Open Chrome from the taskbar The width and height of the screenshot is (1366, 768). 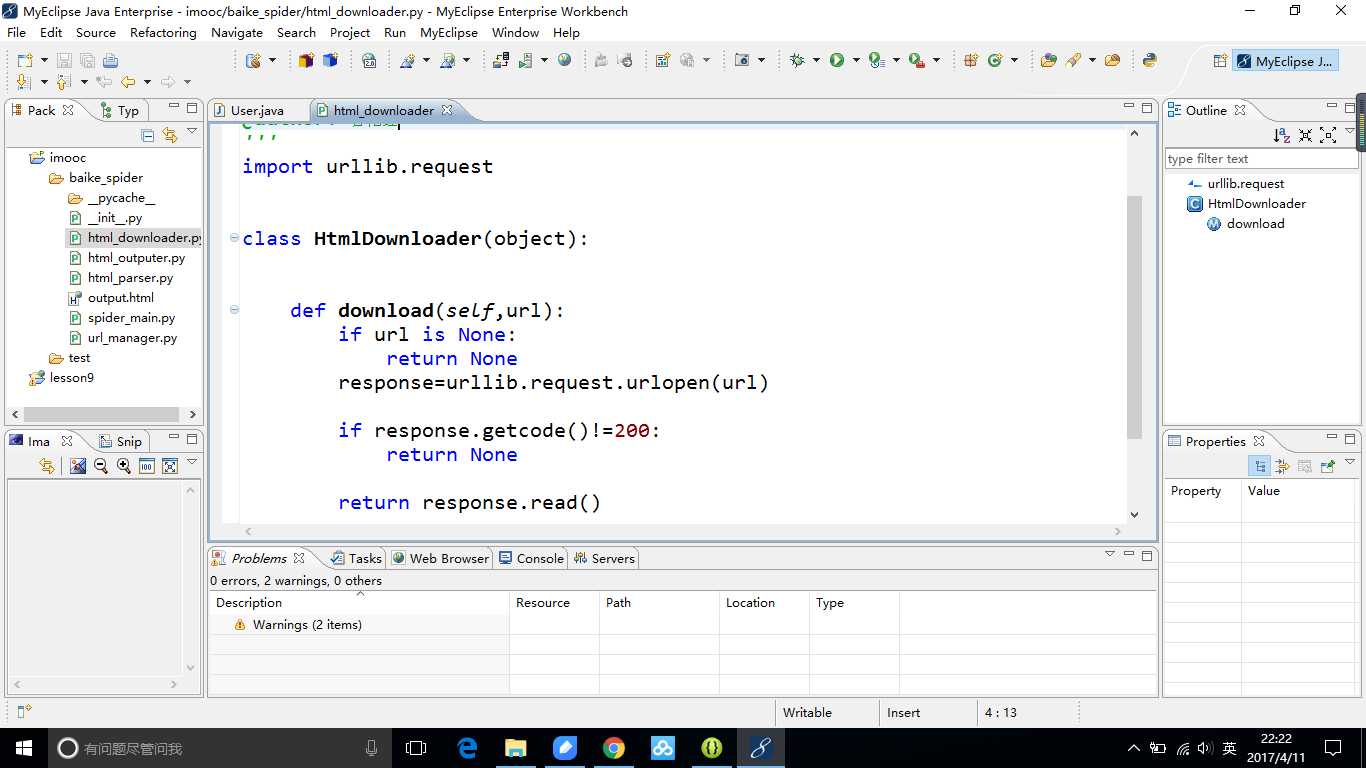click(614, 748)
